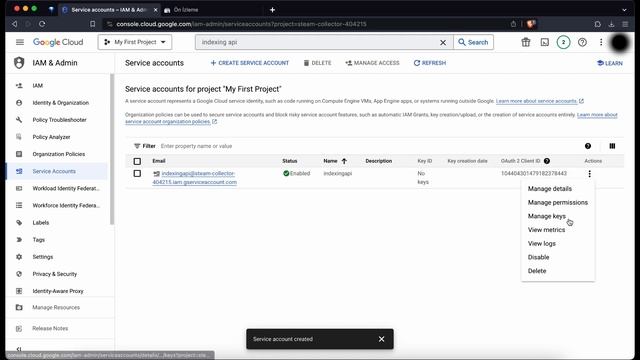The height and width of the screenshot is (360, 640).
Task: Click the account avatar
Action: [620, 42]
